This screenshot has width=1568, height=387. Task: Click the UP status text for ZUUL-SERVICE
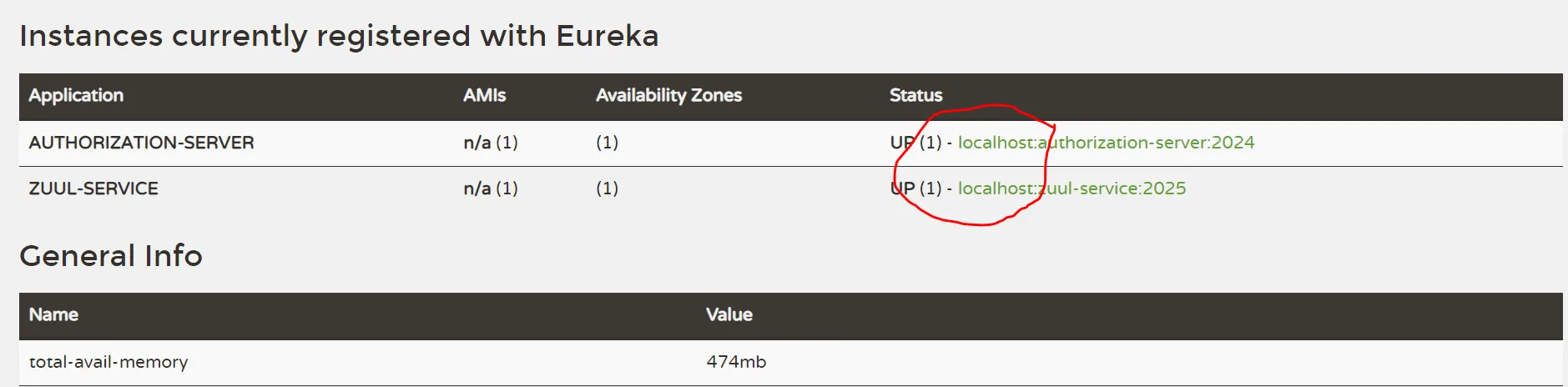coord(902,188)
